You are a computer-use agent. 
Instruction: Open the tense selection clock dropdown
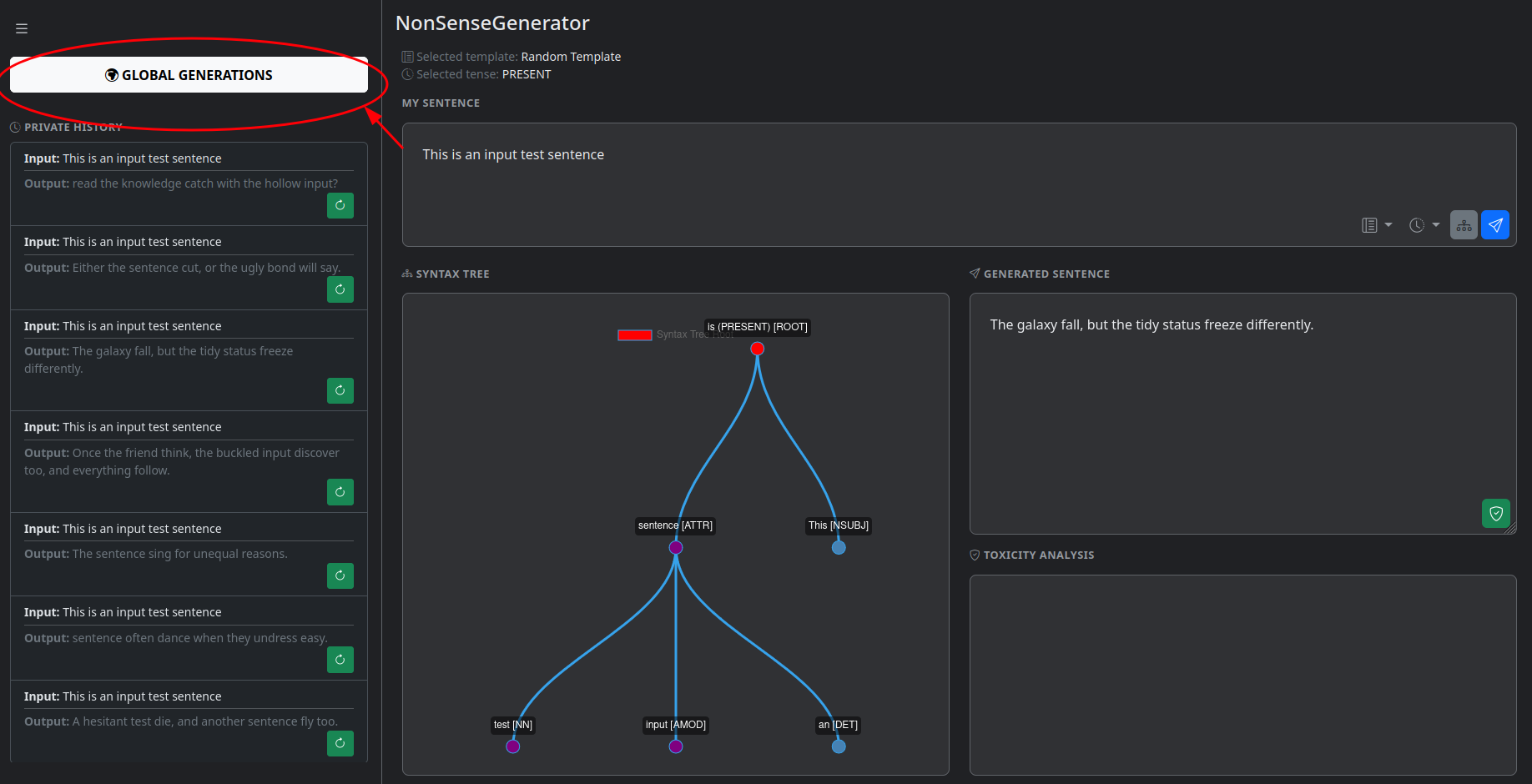click(1424, 225)
